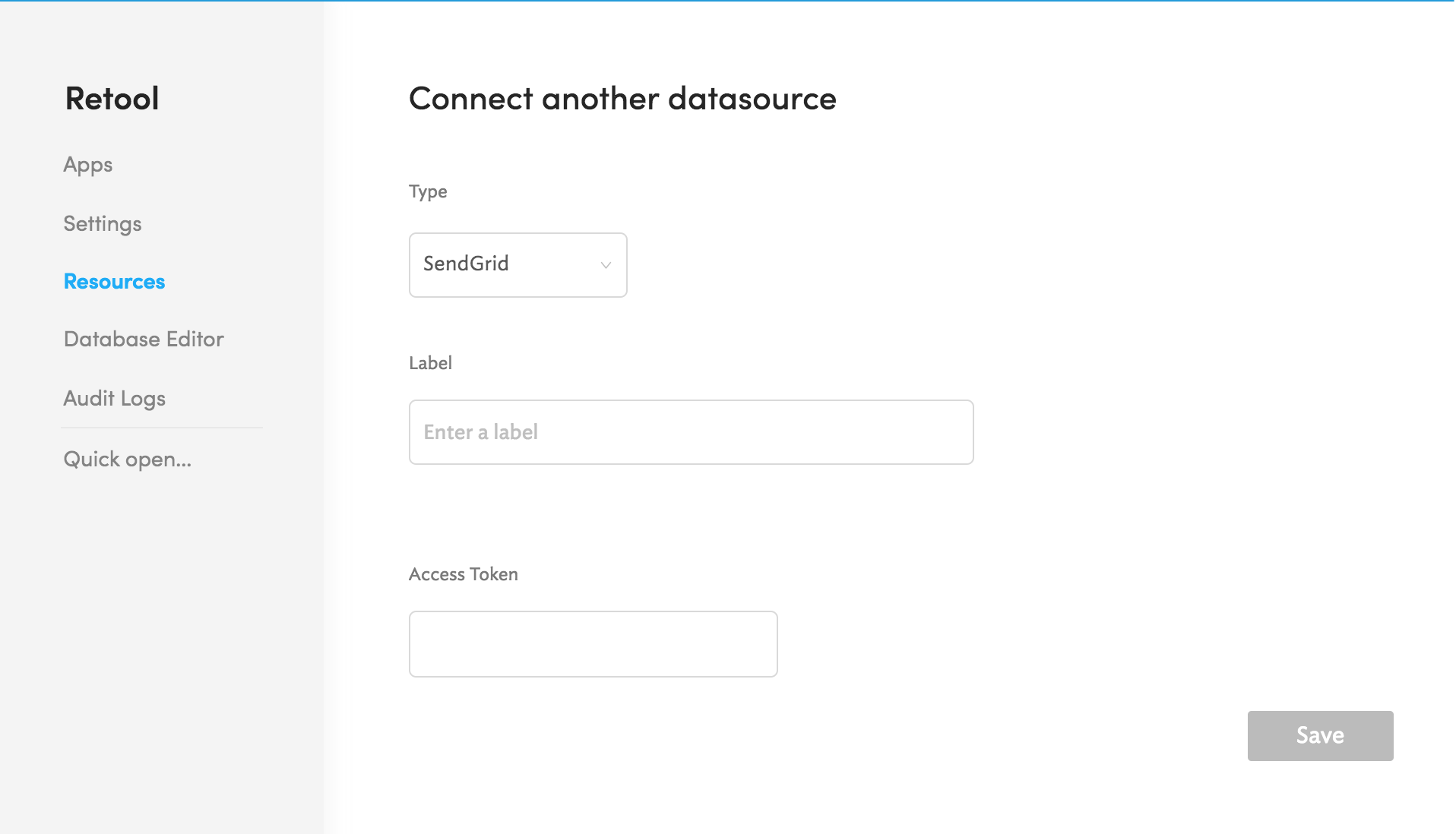The height and width of the screenshot is (834, 1456).
Task: Click the chevron arrow in Type dropdown
Action: (606, 265)
